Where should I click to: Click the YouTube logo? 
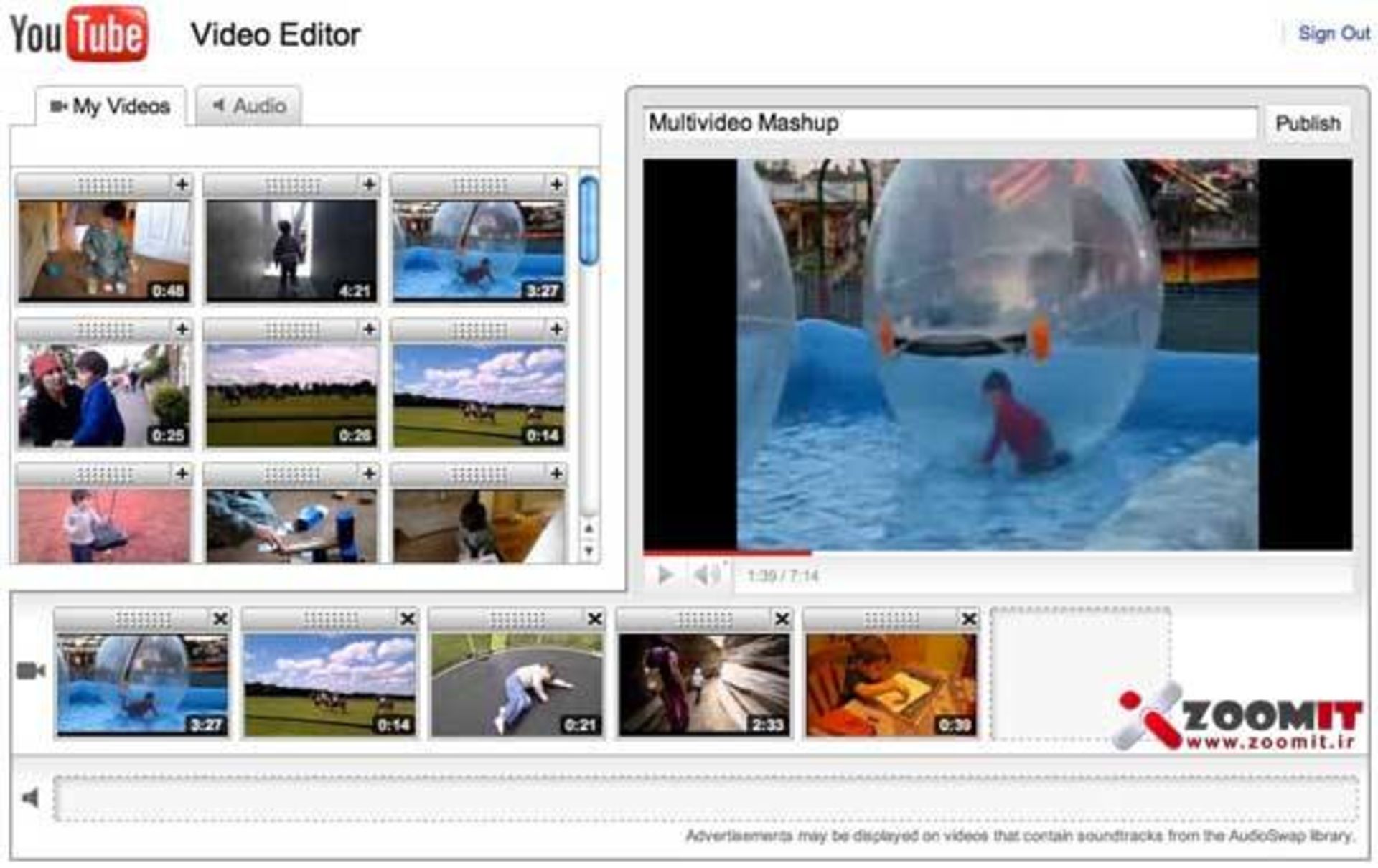click(x=79, y=34)
